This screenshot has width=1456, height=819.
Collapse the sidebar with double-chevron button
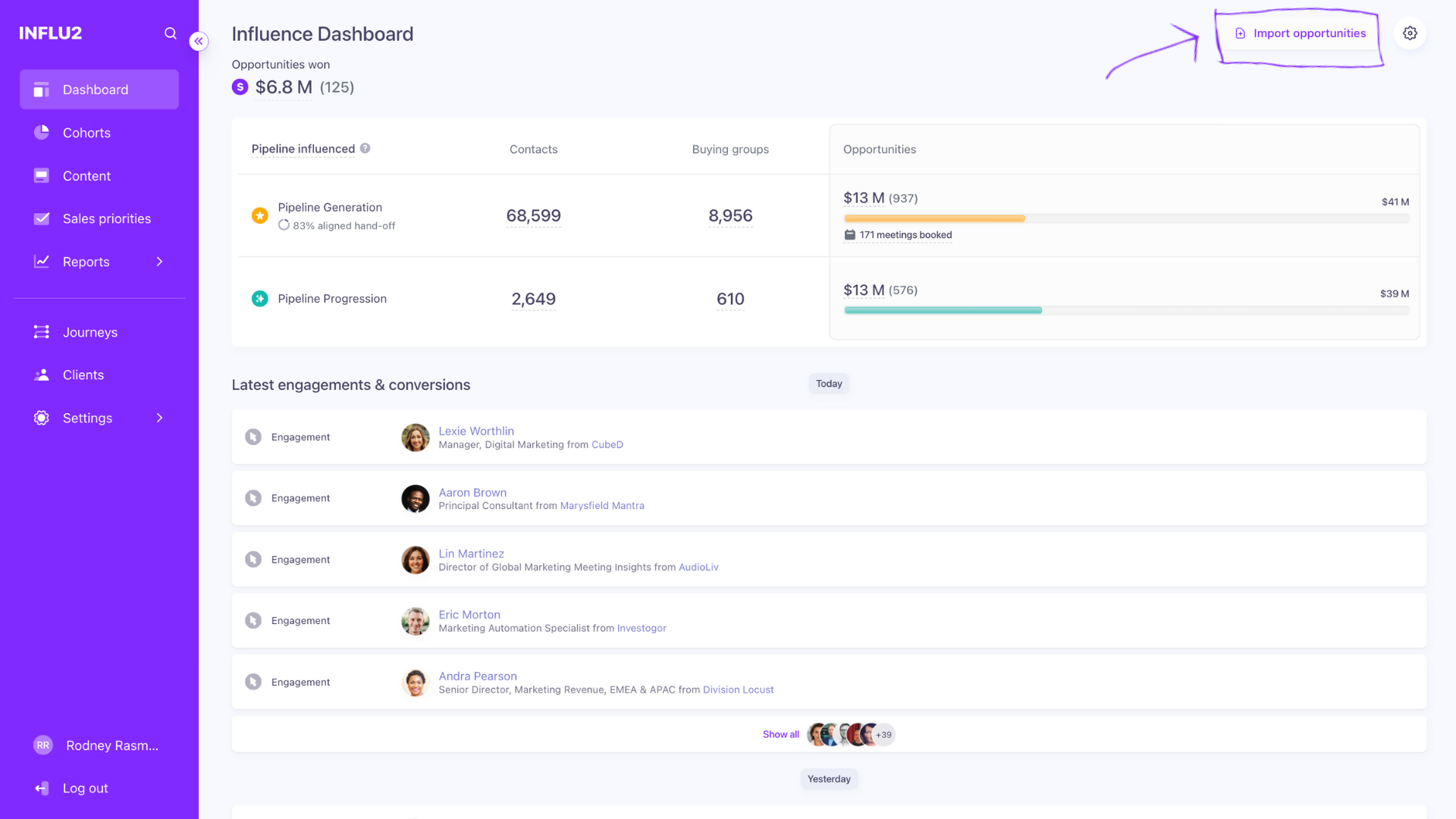click(199, 41)
